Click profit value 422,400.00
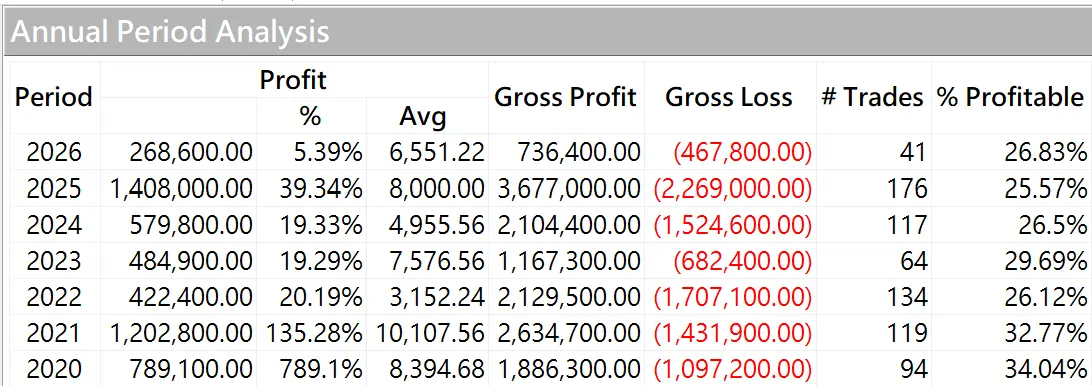 click(x=191, y=298)
